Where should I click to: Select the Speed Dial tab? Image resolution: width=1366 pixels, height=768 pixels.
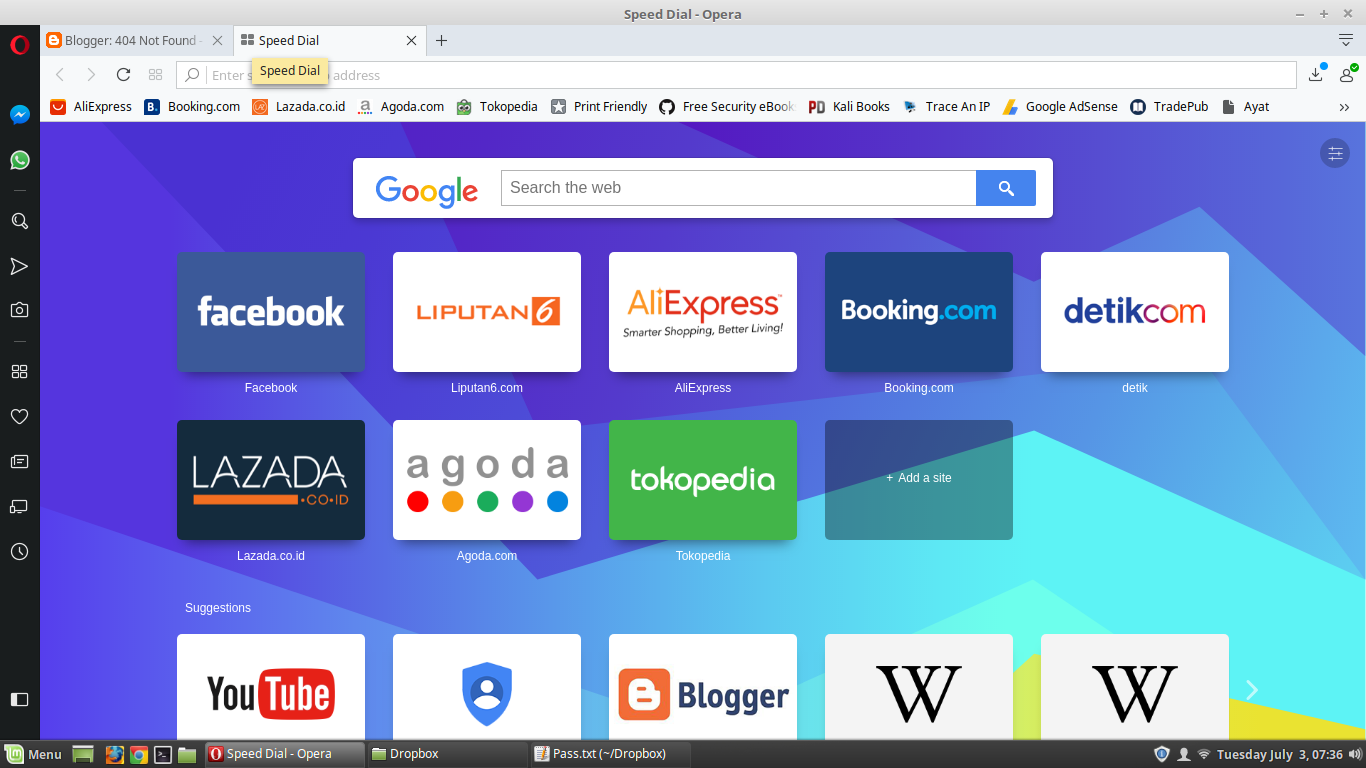click(330, 41)
